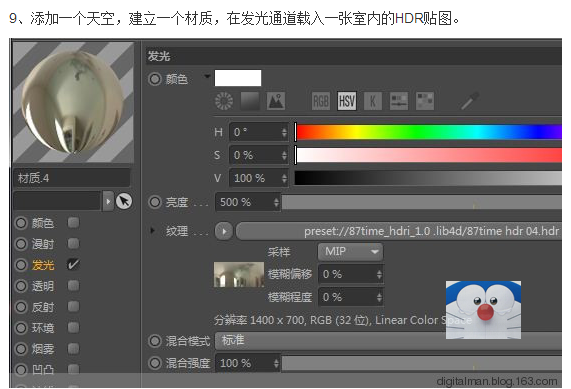The width and height of the screenshot is (571, 389).
Task: Click the 模糊偏移 0 % field
Action: coord(351,274)
